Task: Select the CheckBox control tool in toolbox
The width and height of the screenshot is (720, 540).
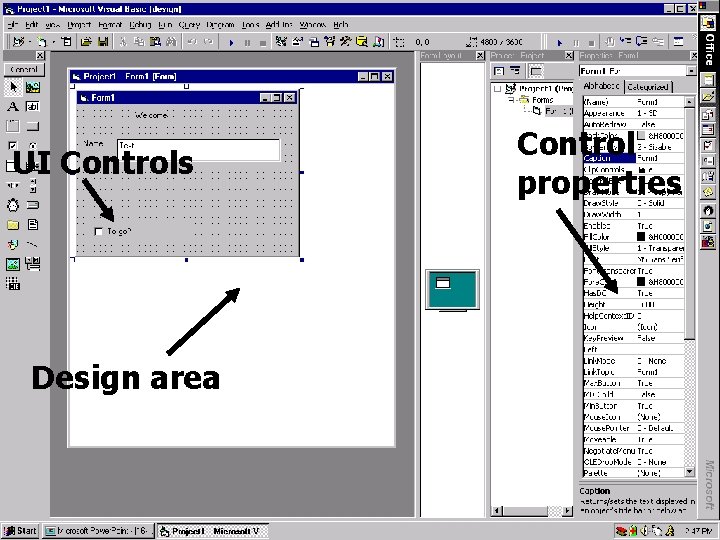Action: pyautogui.click(x=13, y=146)
